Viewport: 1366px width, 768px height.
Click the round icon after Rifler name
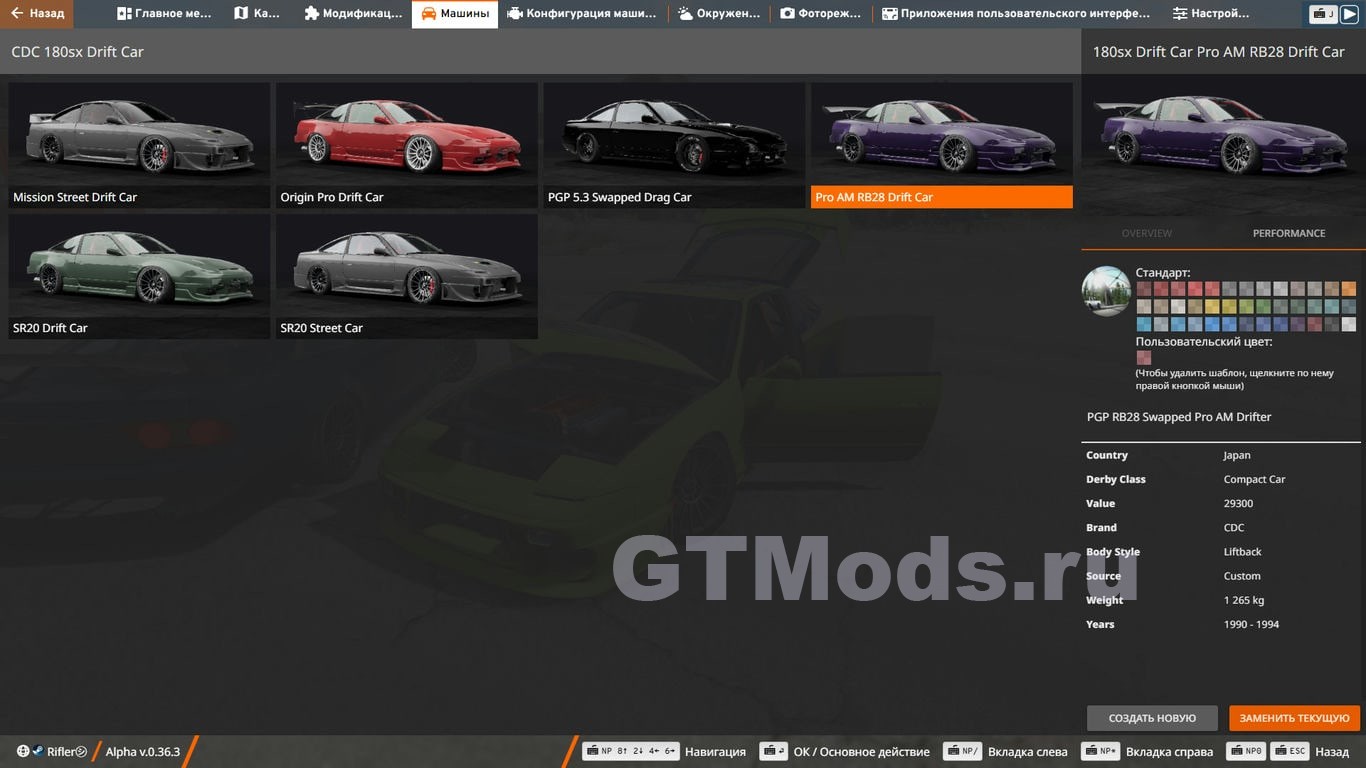coord(82,752)
